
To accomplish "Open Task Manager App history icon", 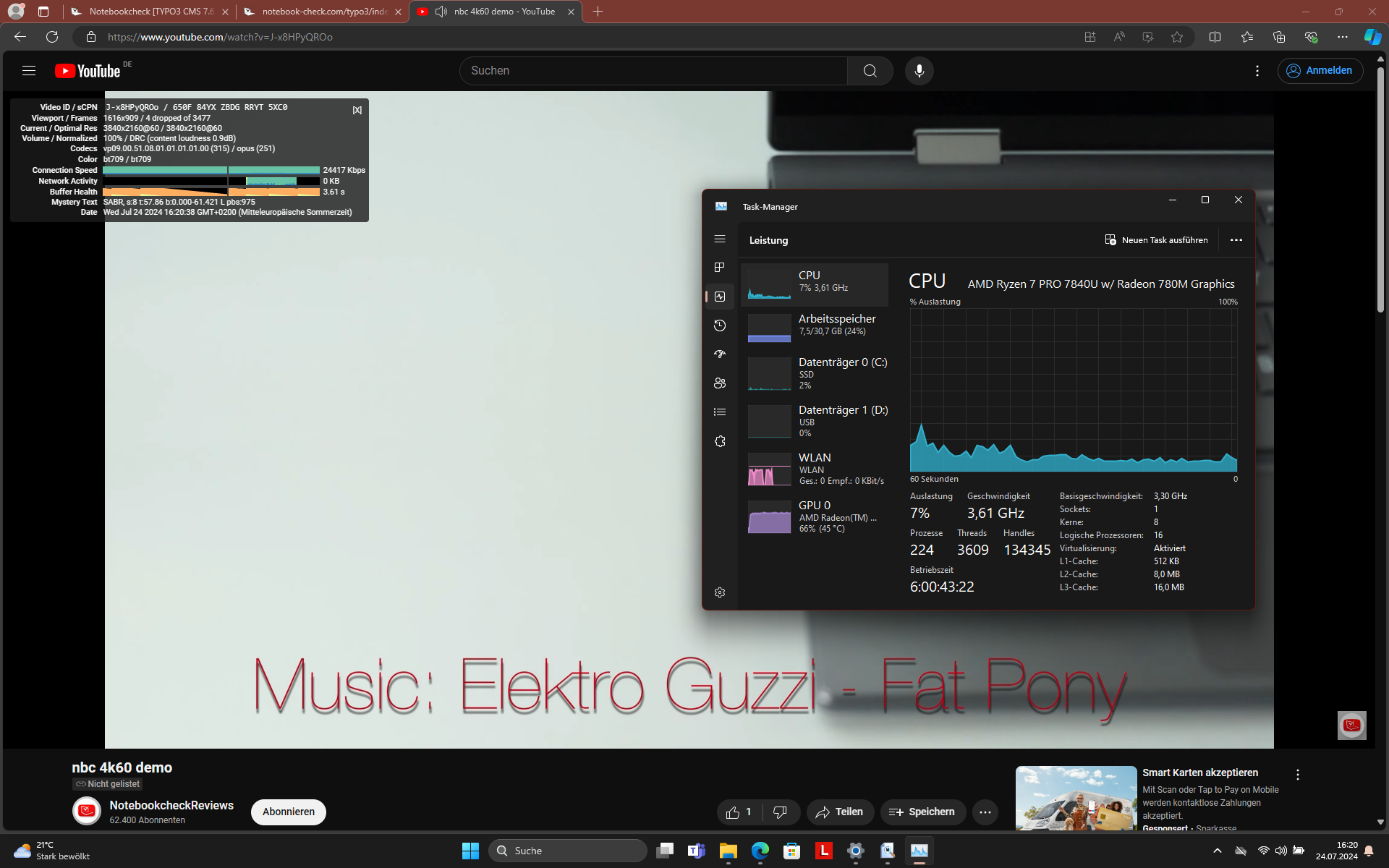I will pyautogui.click(x=719, y=325).
